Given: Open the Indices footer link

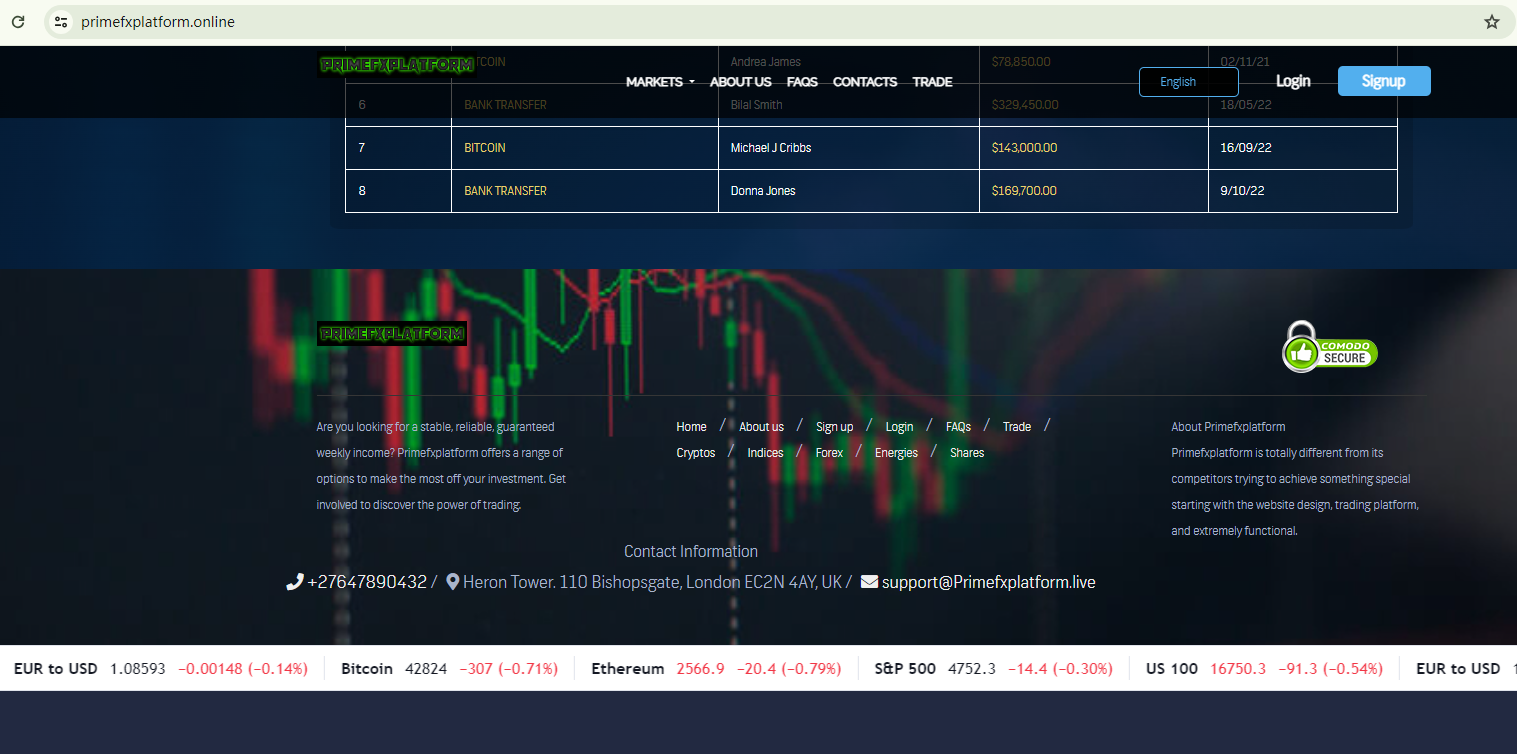Looking at the screenshot, I should pyautogui.click(x=765, y=453).
